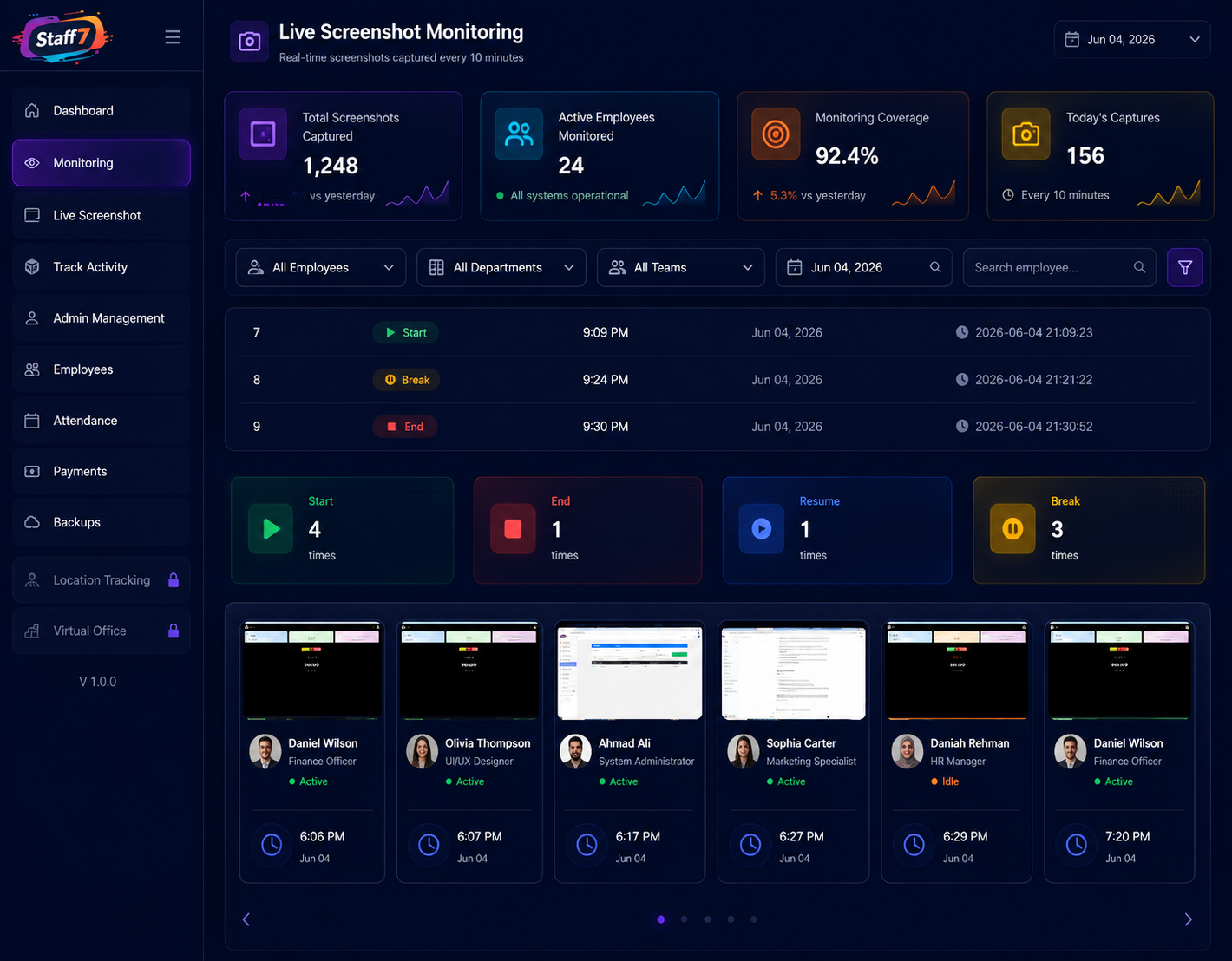
Task: Click the clock icon on 6:06 PM card
Action: point(272,845)
